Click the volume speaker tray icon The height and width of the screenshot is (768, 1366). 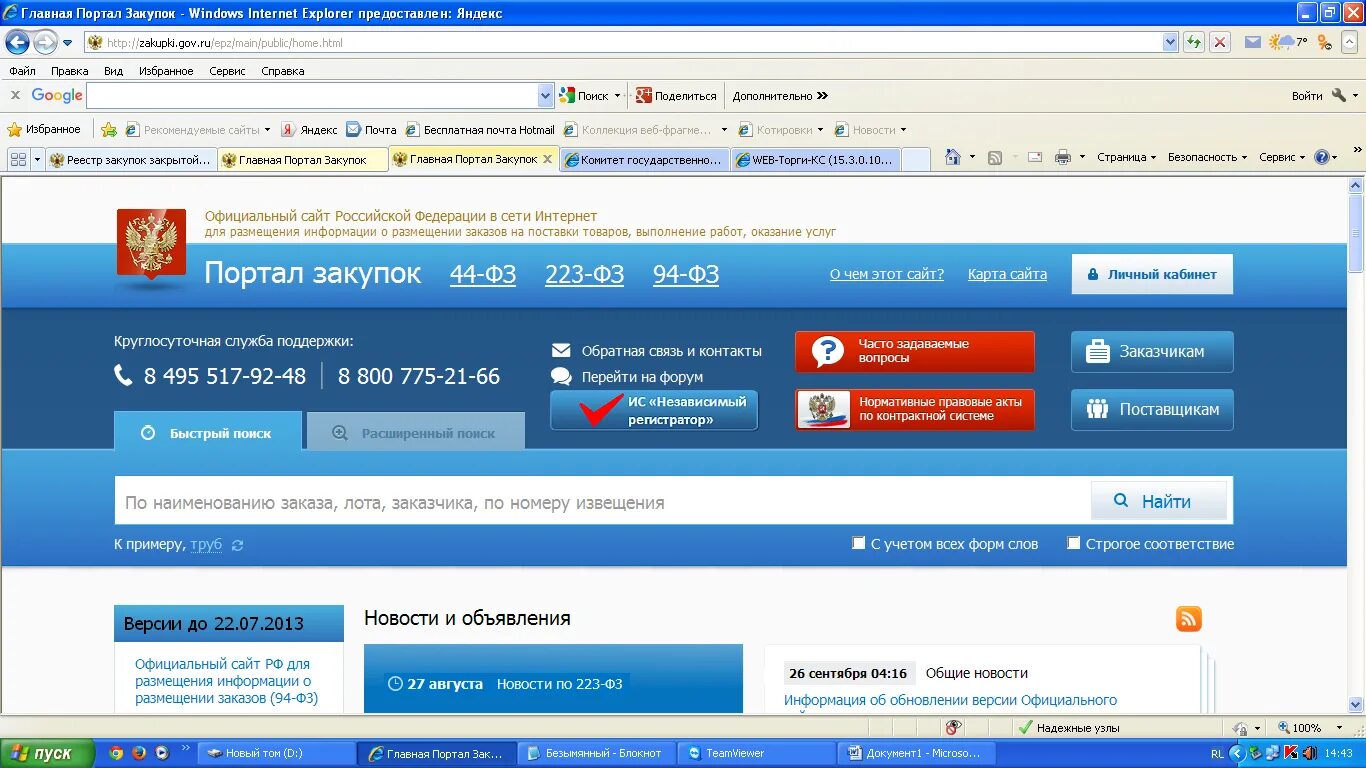coord(1309,753)
